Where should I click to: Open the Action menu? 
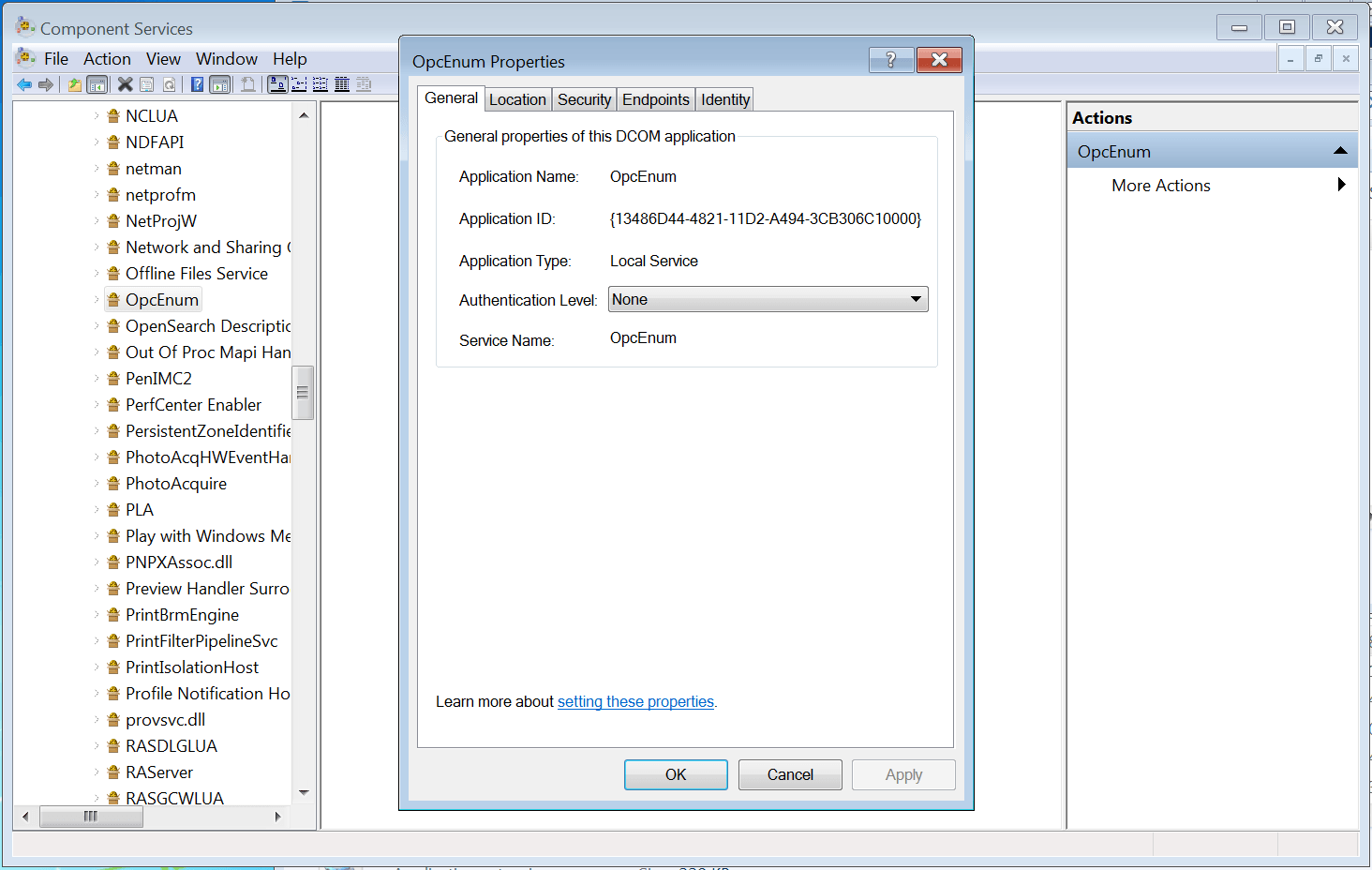[107, 59]
